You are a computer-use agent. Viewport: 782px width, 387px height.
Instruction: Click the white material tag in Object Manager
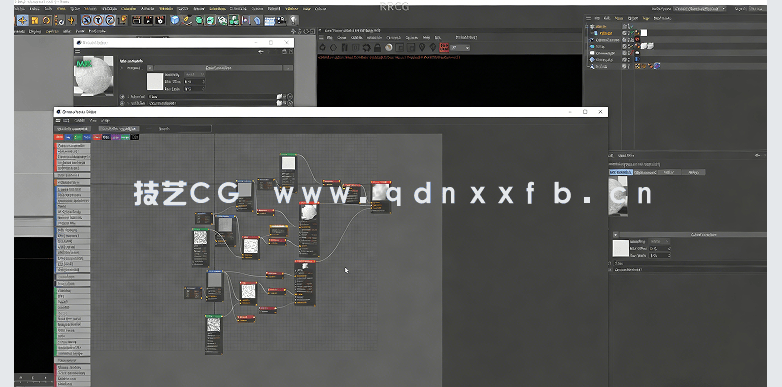[644, 32]
